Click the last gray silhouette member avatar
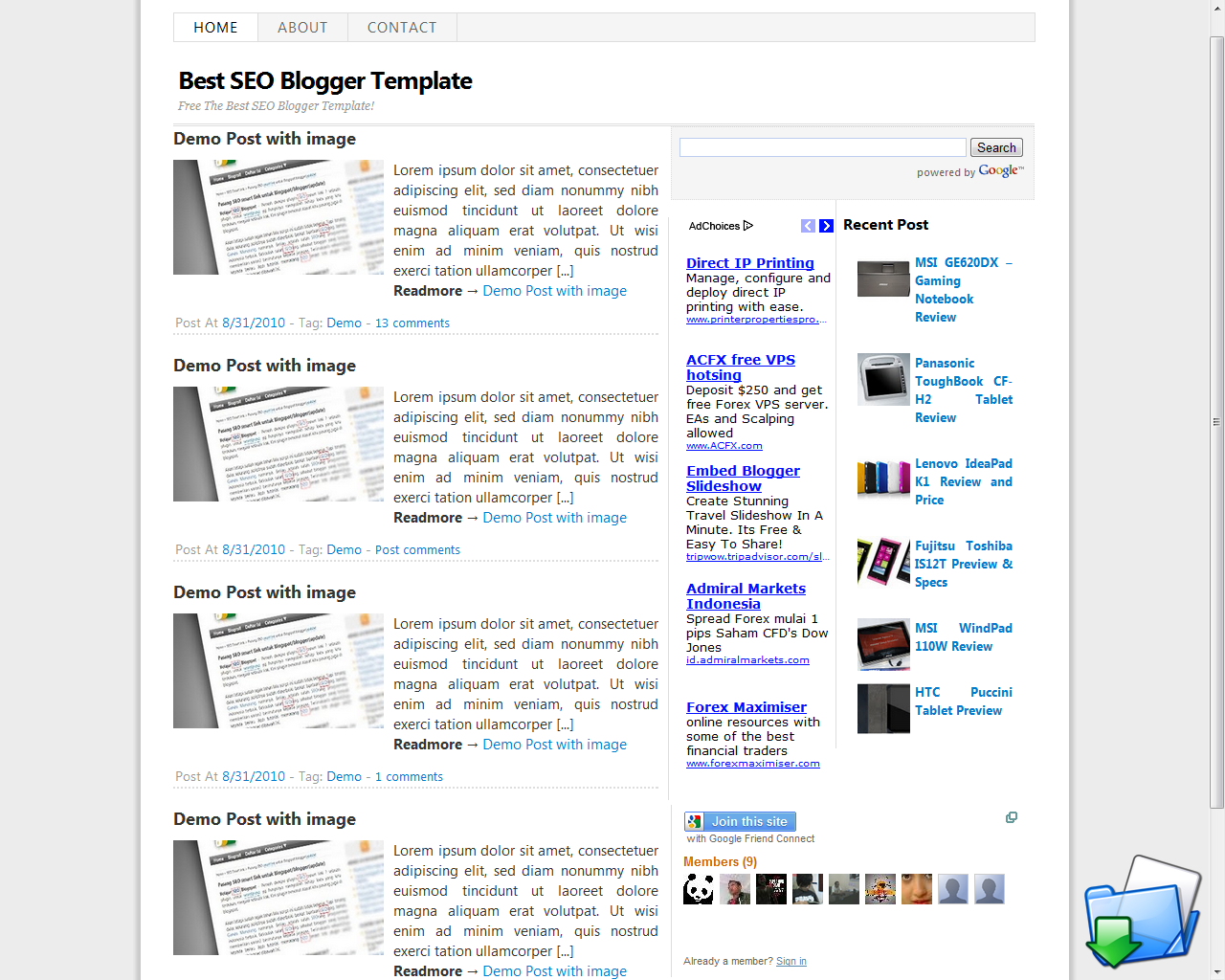 pos(990,889)
